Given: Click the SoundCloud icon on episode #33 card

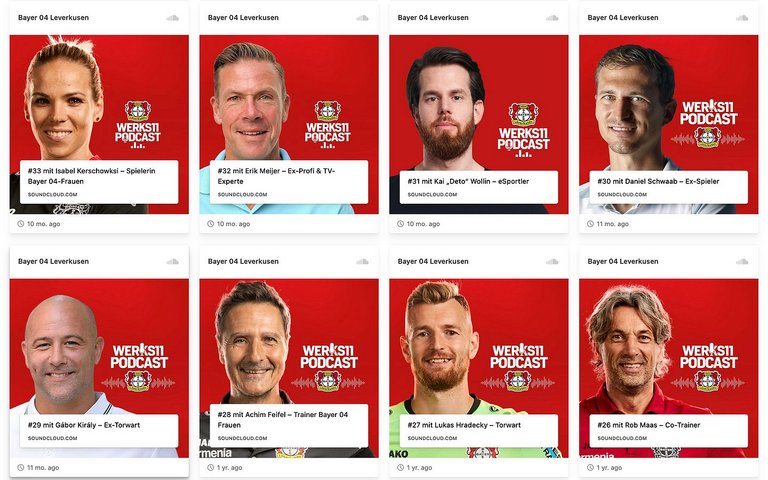Looking at the screenshot, I should click(172, 18).
